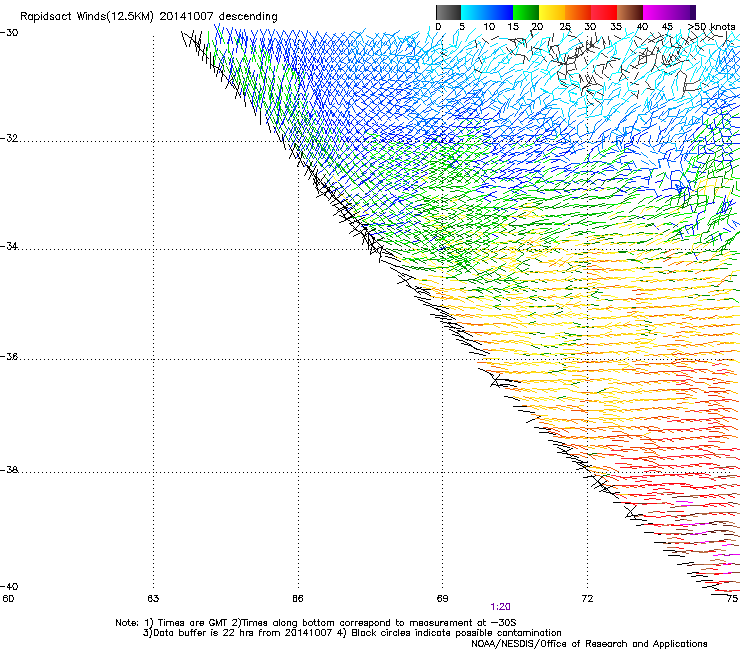Click the "60" longitude axis label
This screenshot has height=650, width=740.
click(8, 599)
